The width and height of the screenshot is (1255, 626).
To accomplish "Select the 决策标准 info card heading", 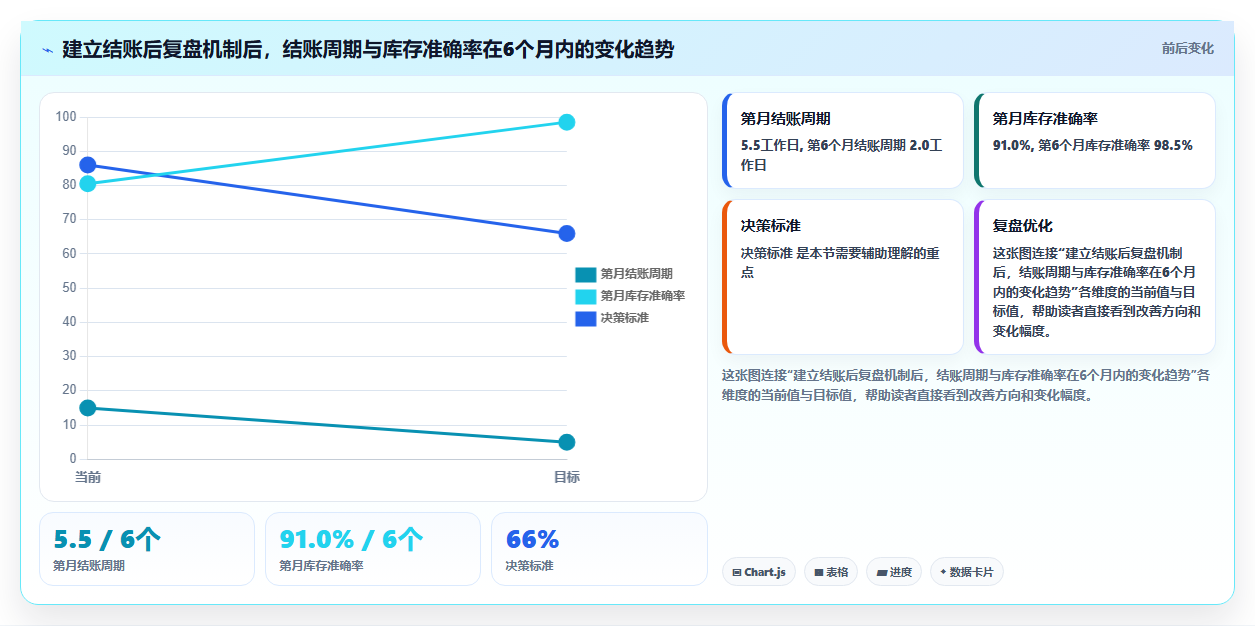I will [771, 226].
